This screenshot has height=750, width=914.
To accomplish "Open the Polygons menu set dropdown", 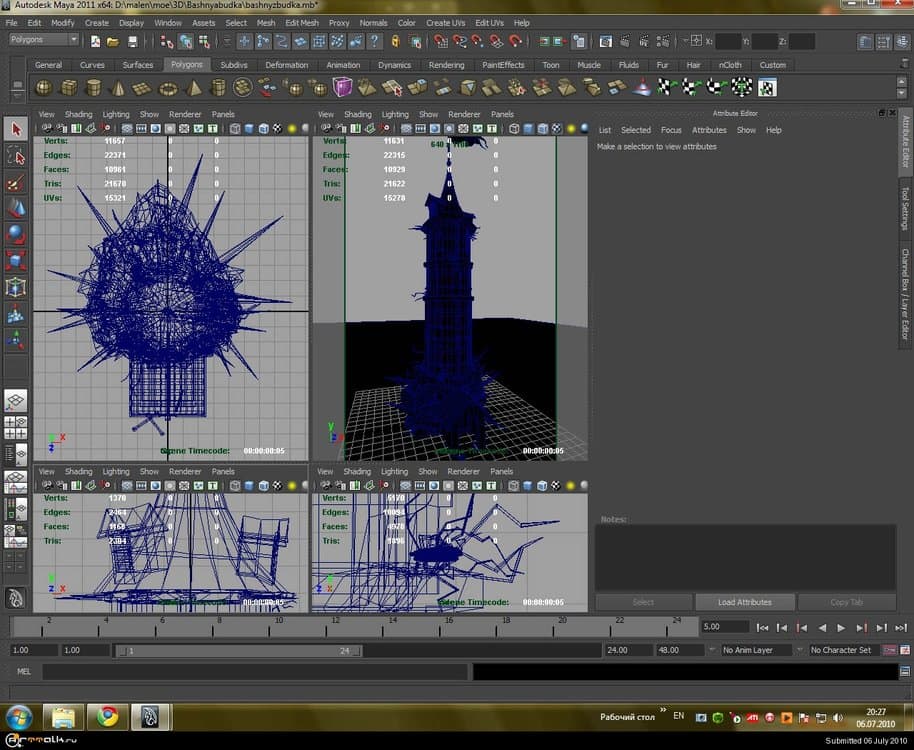I will click(x=42, y=40).
